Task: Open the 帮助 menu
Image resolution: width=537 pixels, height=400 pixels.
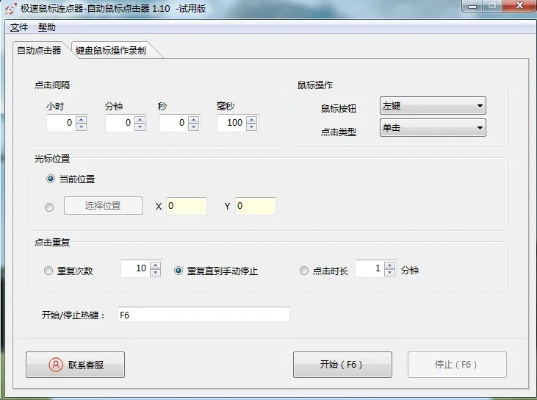Action: click(x=47, y=27)
